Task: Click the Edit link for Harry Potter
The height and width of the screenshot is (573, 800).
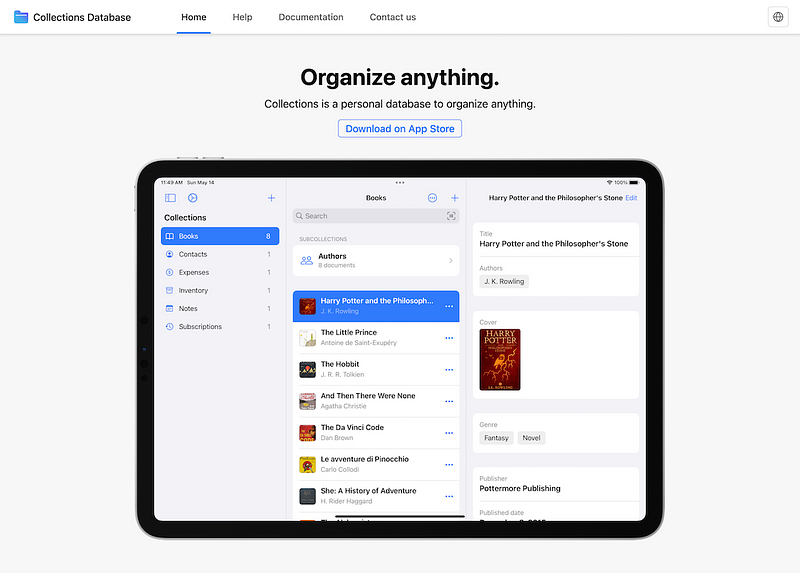Action: click(x=631, y=198)
